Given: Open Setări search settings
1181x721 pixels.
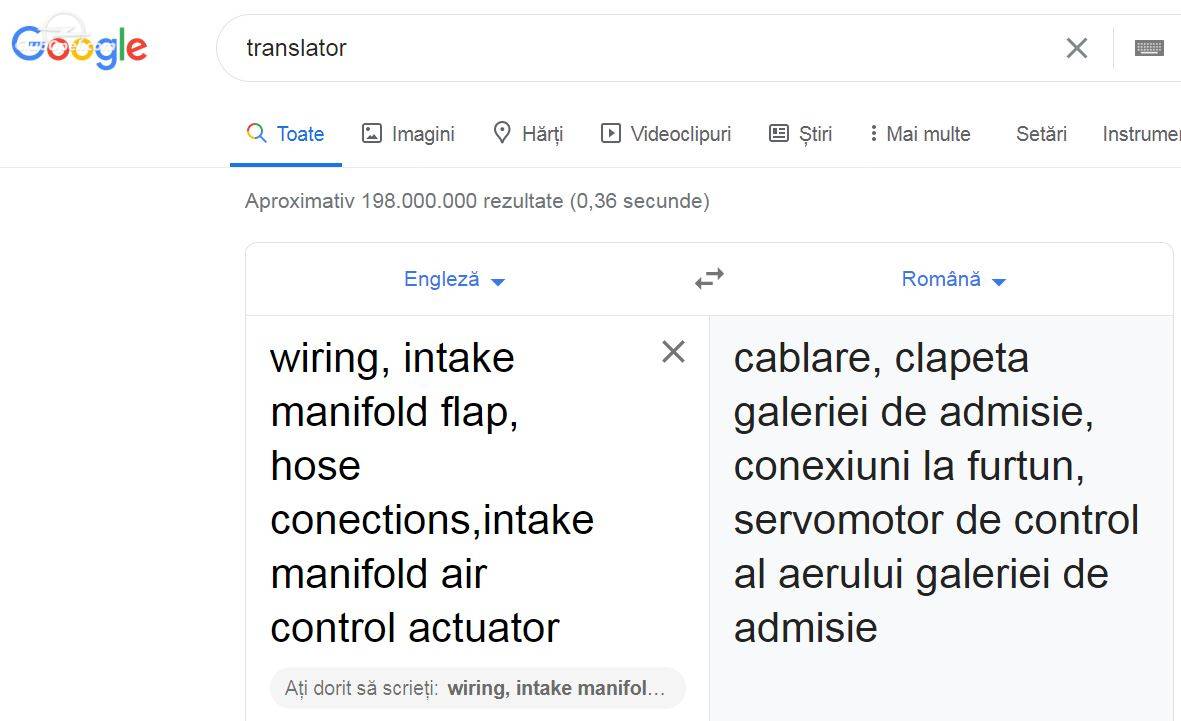Looking at the screenshot, I should pyautogui.click(x=1042, y=134).
